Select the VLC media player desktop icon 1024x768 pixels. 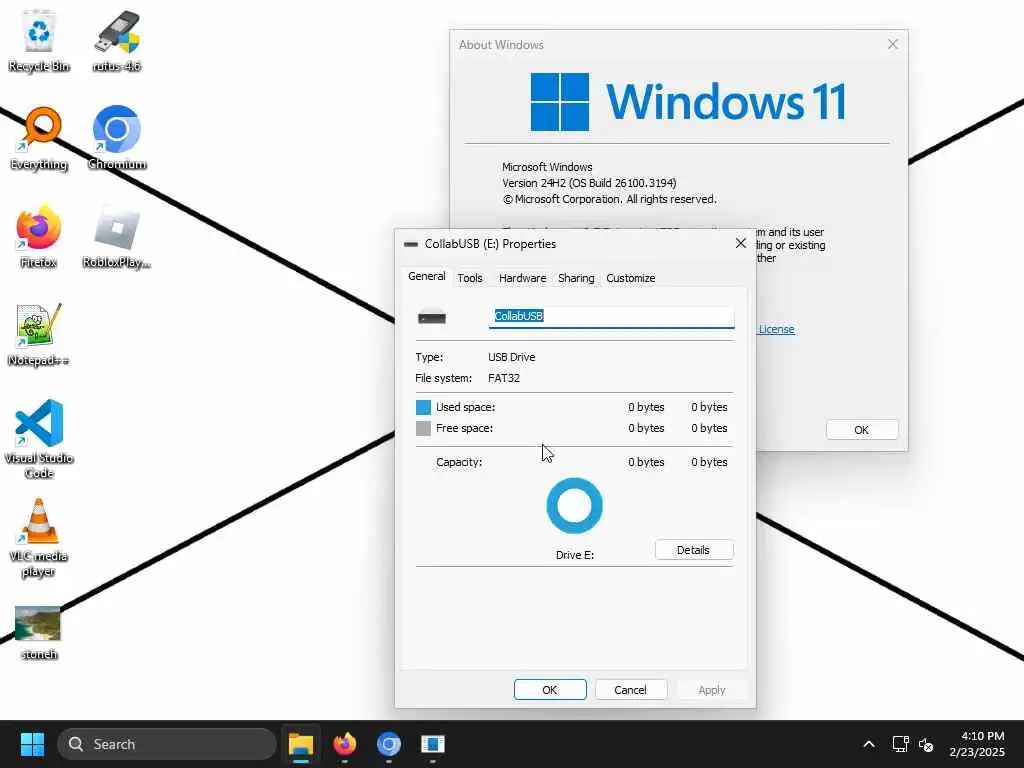click(39, 538)
